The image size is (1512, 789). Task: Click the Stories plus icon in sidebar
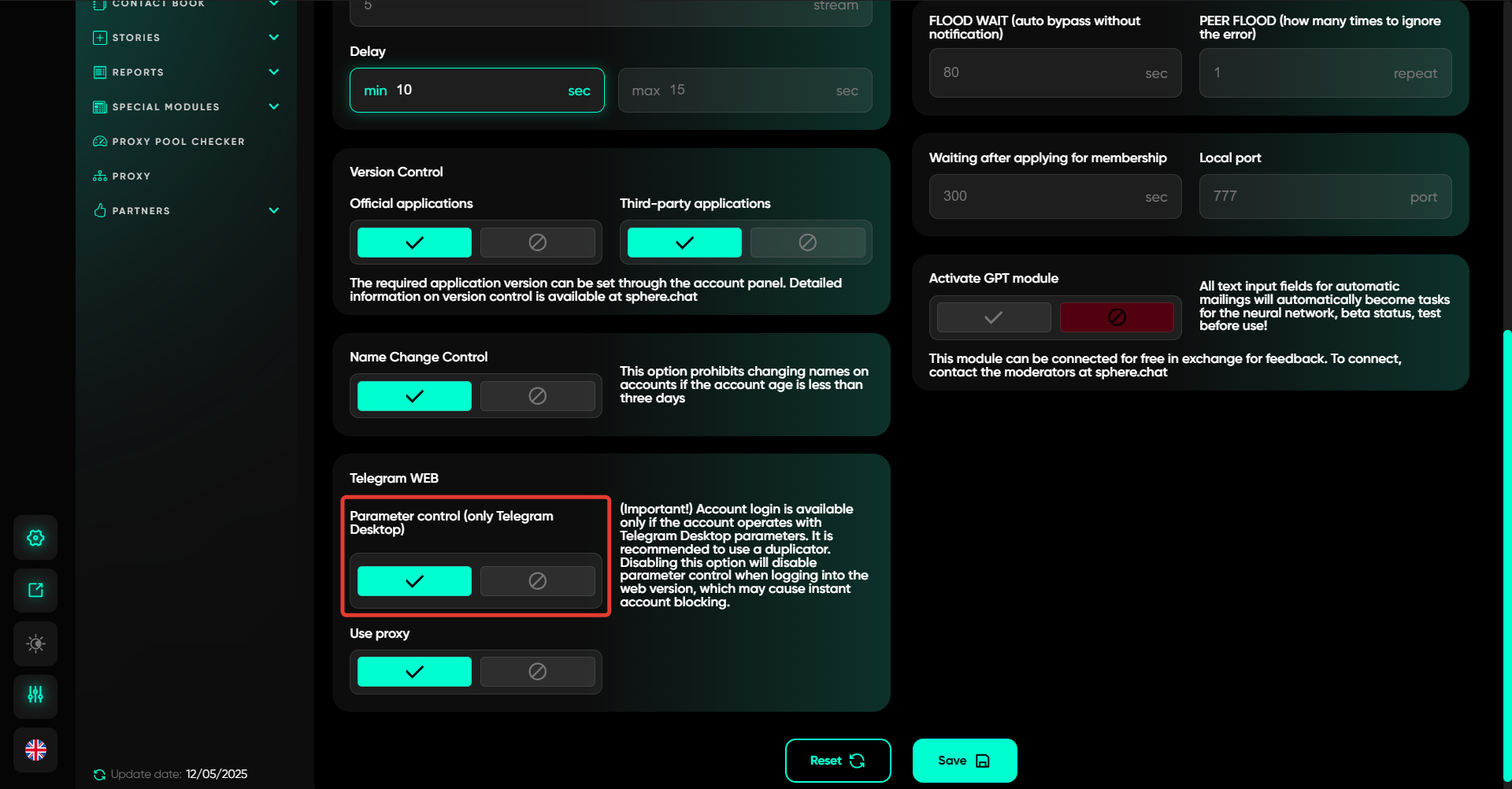point(100,38)
